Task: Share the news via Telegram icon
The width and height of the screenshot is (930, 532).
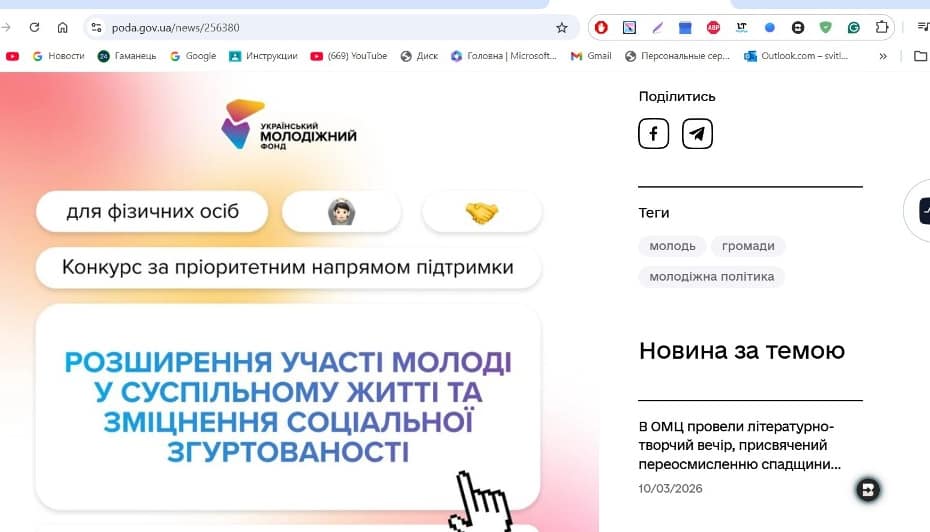Action: coord(697,133)
